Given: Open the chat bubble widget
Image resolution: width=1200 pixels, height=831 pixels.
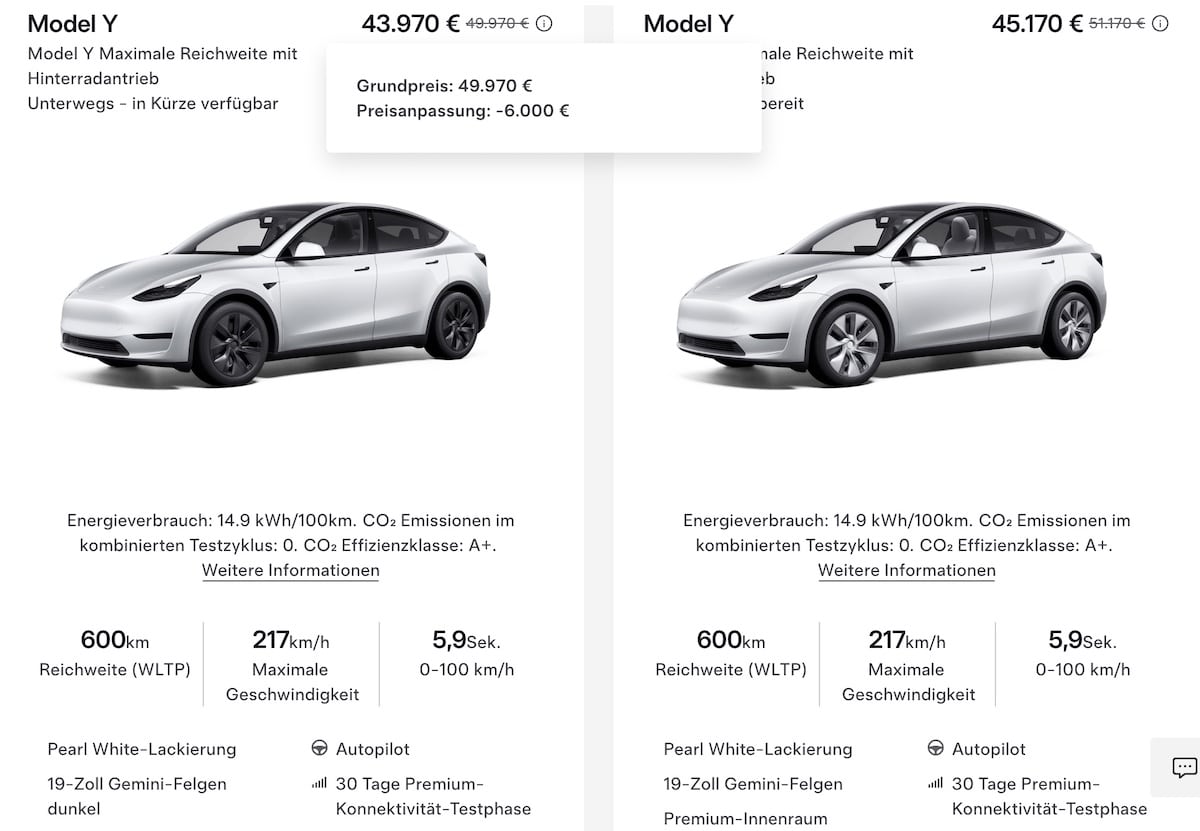Looking at the screenshot, I should click(x=1184, y=767).
